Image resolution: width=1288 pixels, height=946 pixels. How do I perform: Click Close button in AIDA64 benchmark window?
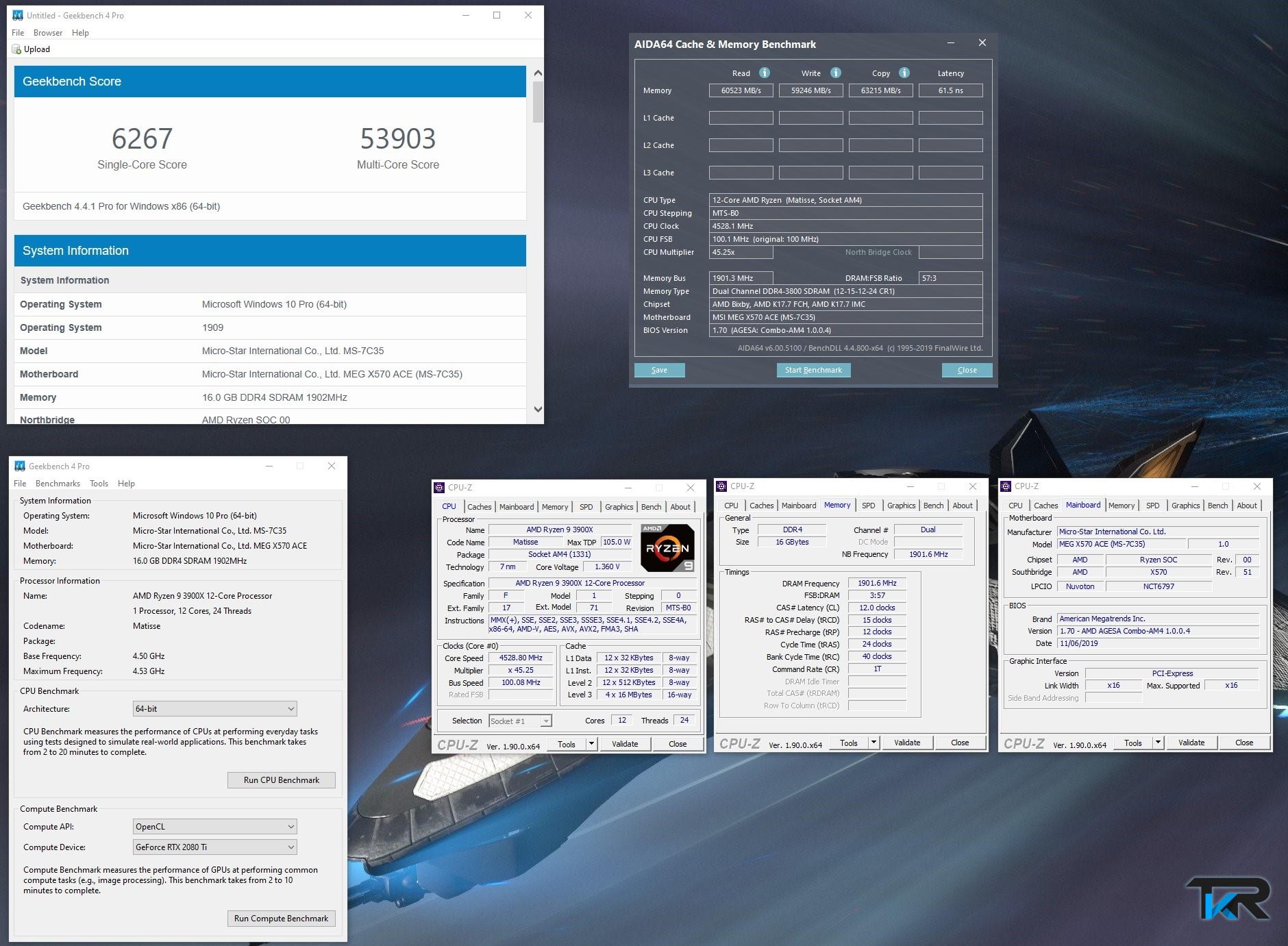[967, 370]
